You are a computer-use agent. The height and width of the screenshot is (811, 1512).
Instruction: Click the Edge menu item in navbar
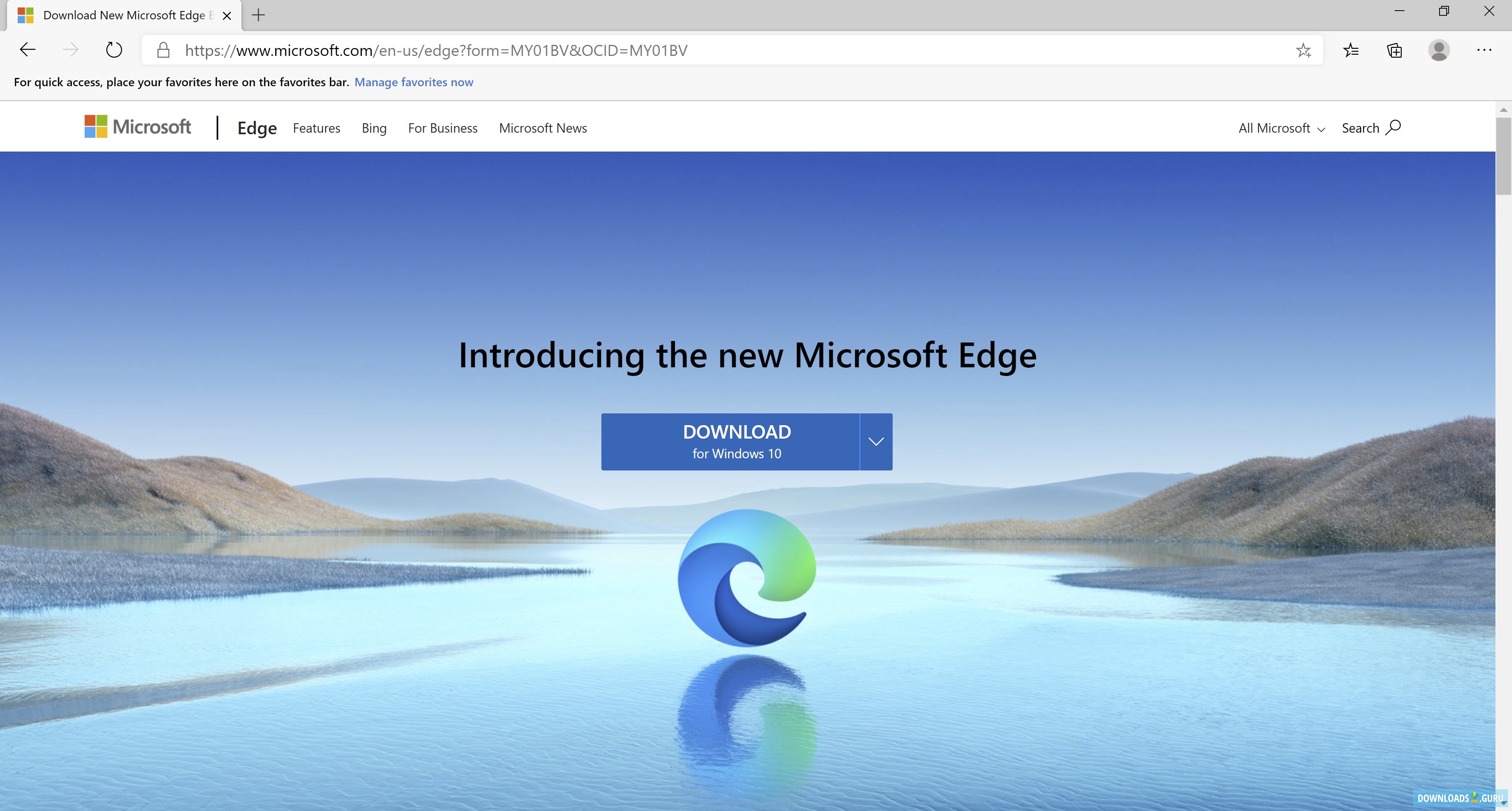pyautogui.click(x=255, y=127)
